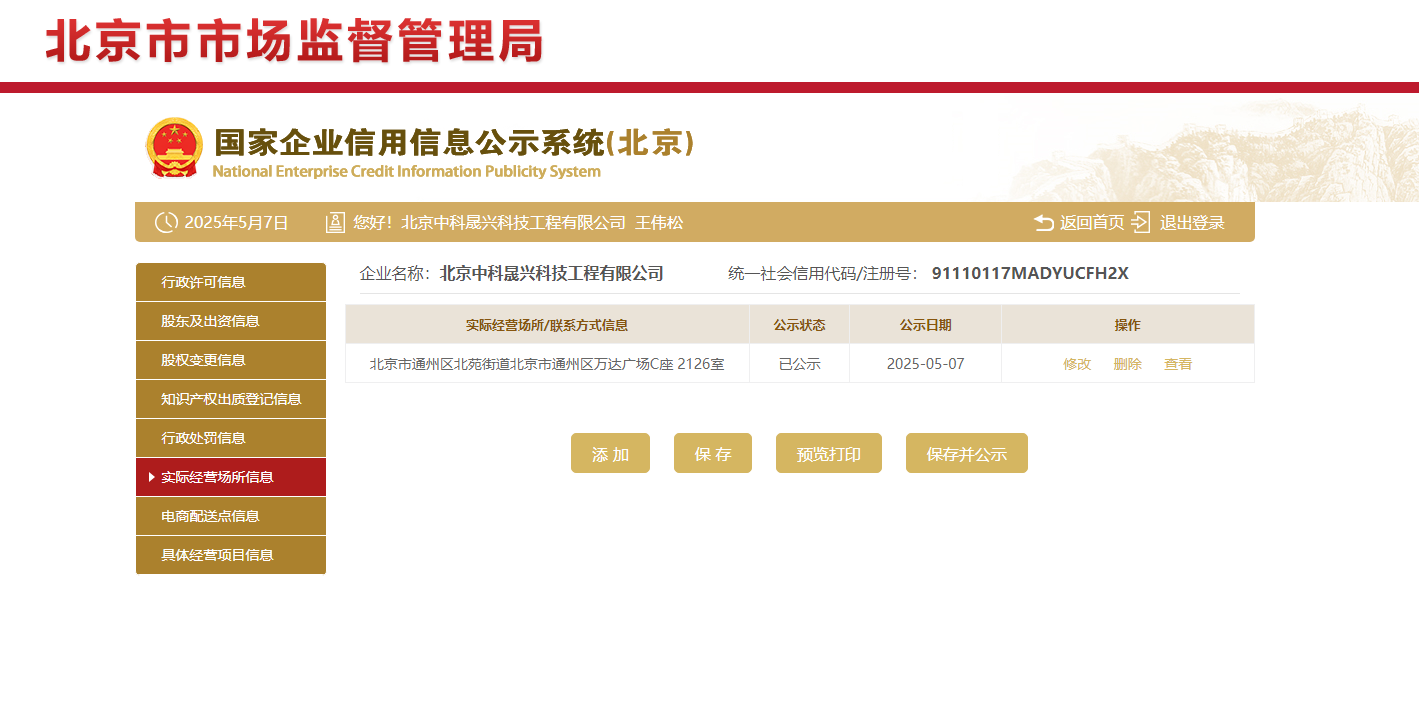Image resolution: width=1419 pixels, height=724 pixels.
Task: Click the clock icon beside the date
Action: pos(166,222)
